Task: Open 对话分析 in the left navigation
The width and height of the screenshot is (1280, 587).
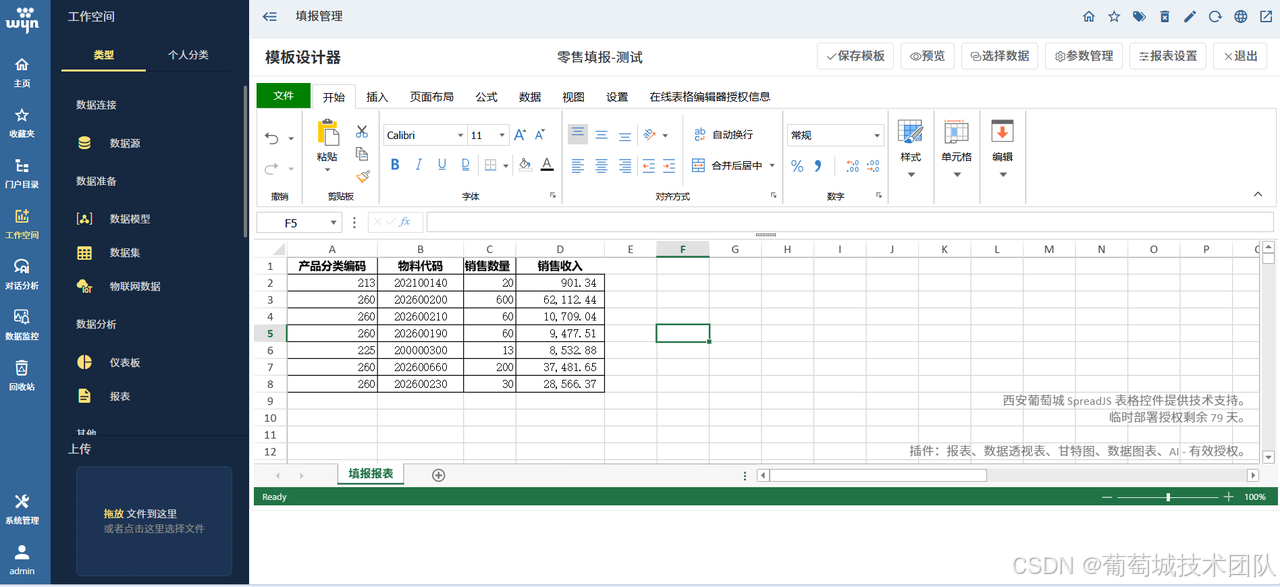Action: click(22, 274)
